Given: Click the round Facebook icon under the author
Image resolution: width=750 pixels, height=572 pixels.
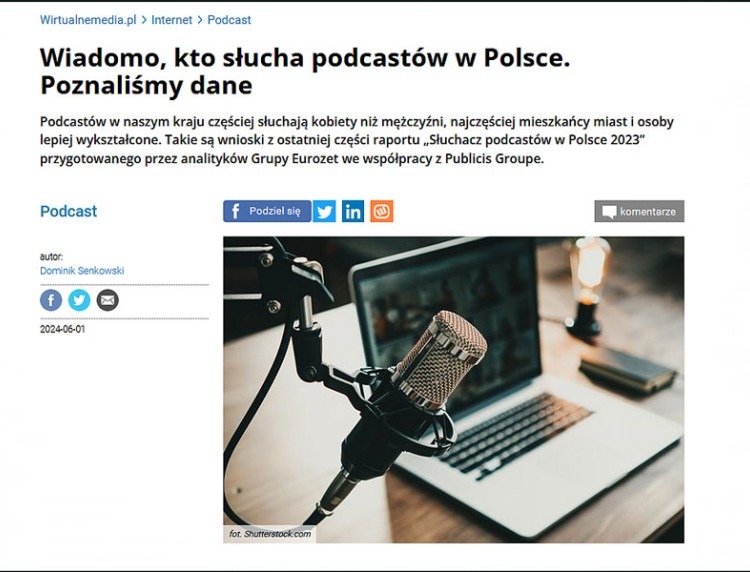Looking at the screenshot, I should (x=51, y=300).
